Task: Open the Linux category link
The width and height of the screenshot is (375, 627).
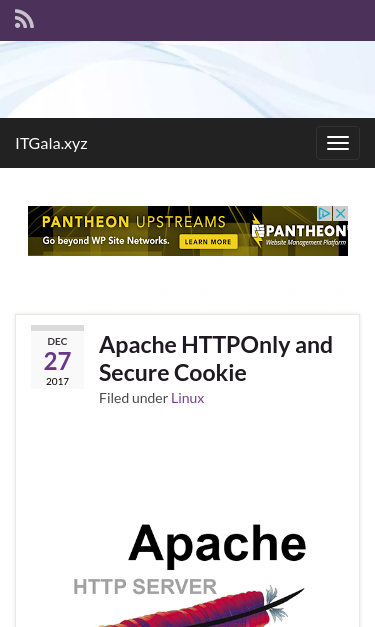Action: click(x=188, y=398)
